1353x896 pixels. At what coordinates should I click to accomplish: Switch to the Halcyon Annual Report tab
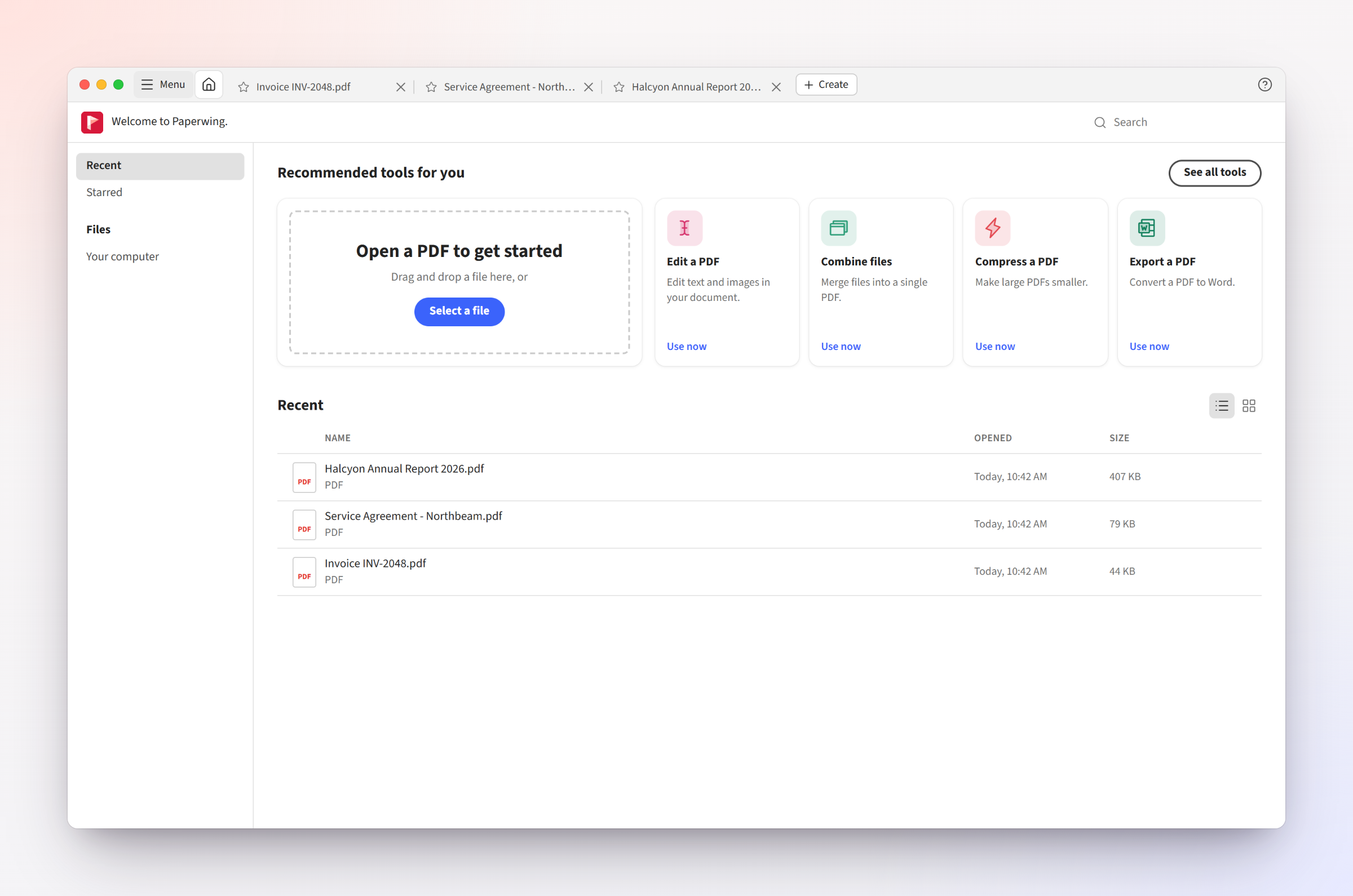point(696,87)
